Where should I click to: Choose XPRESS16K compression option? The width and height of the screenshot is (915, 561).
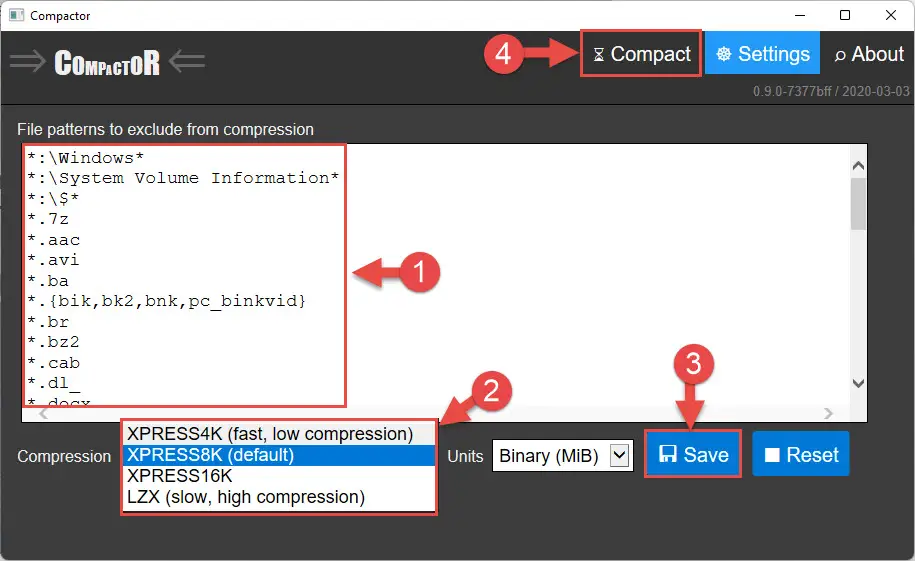click(x=279, y=476)
